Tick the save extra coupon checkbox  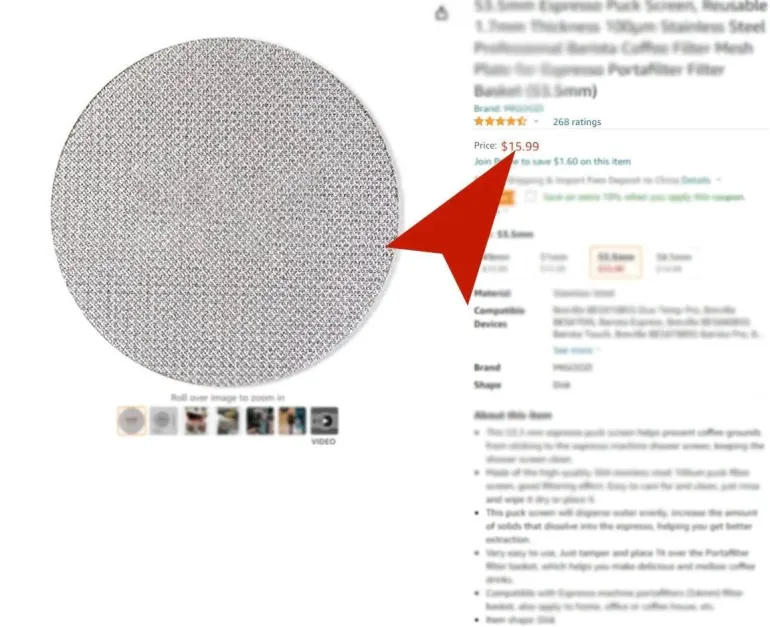tap(530, 197)
